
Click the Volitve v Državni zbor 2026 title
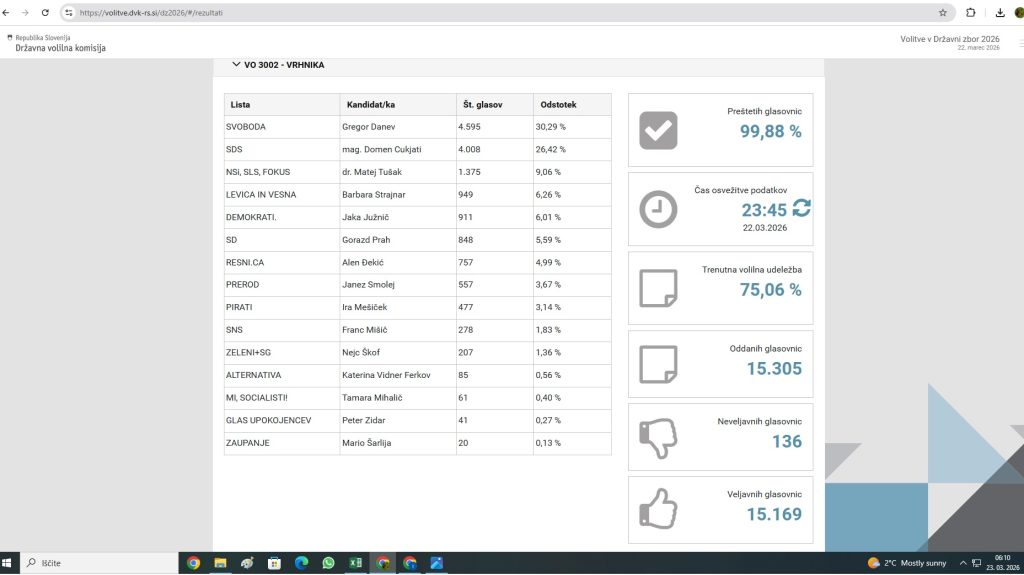(x=950, y=39)
